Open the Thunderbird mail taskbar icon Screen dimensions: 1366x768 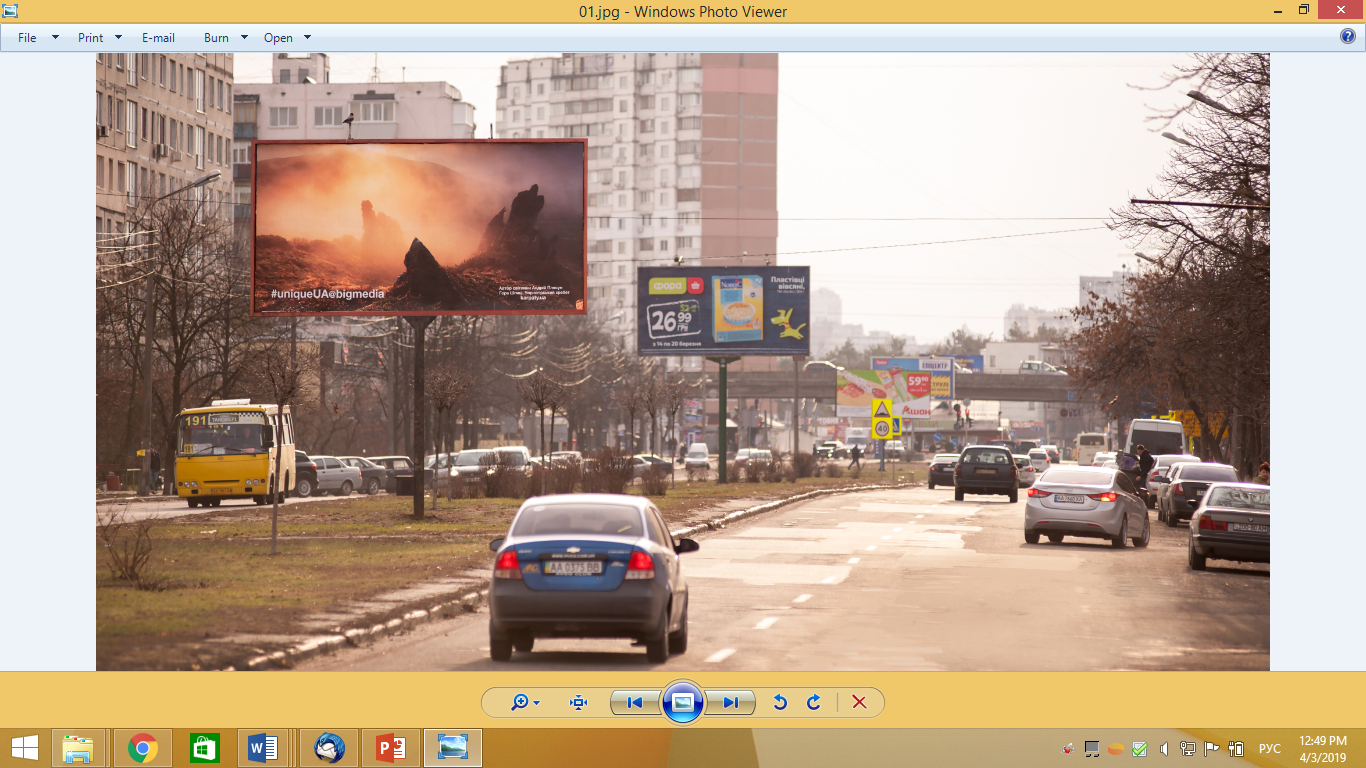tap(329, 748)
